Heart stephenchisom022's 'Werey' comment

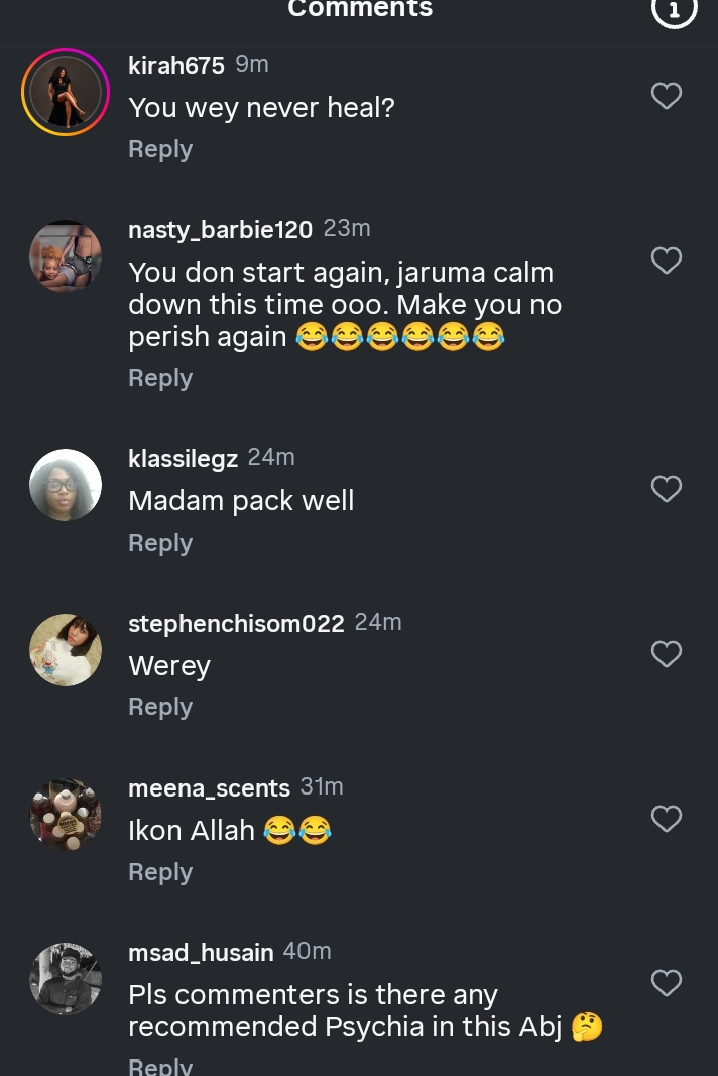coord(666,654)
